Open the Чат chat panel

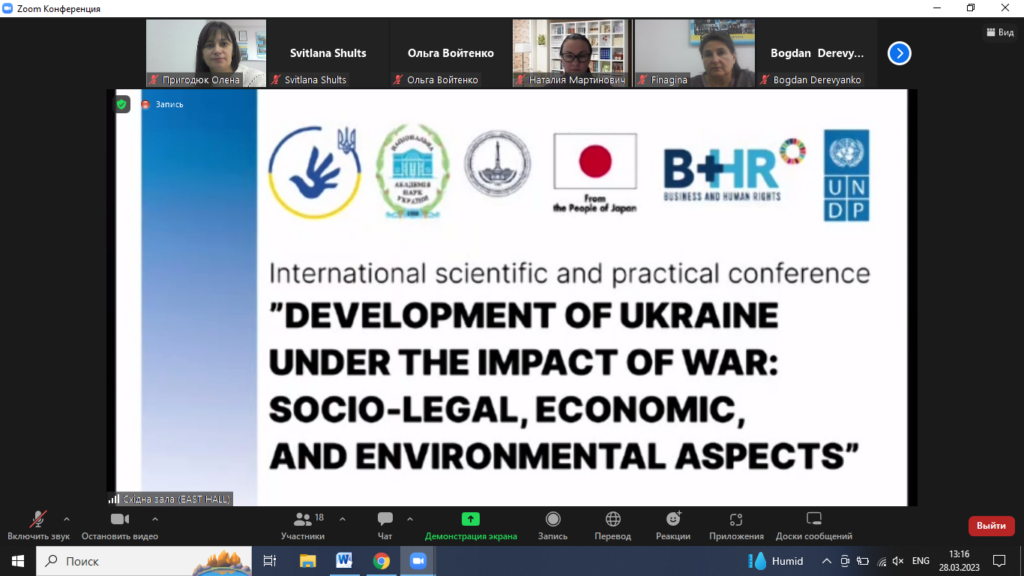[385, 524]
